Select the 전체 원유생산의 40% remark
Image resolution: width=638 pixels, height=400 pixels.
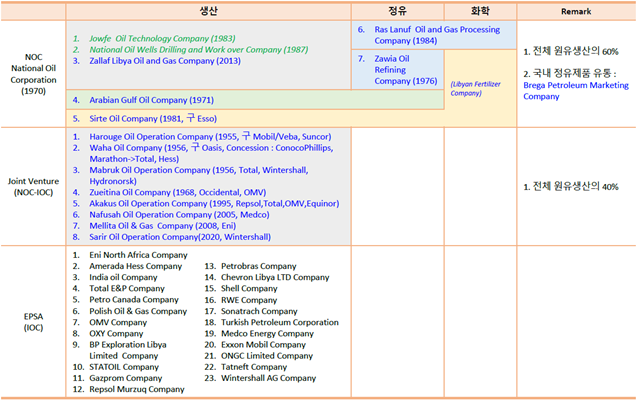[570, 187]
